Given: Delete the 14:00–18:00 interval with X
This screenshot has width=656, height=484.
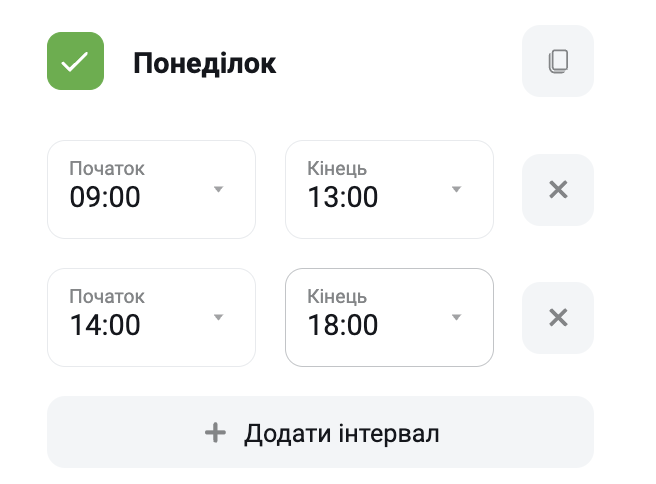Looking at the screenshot, I should click(x=558, y=318).
